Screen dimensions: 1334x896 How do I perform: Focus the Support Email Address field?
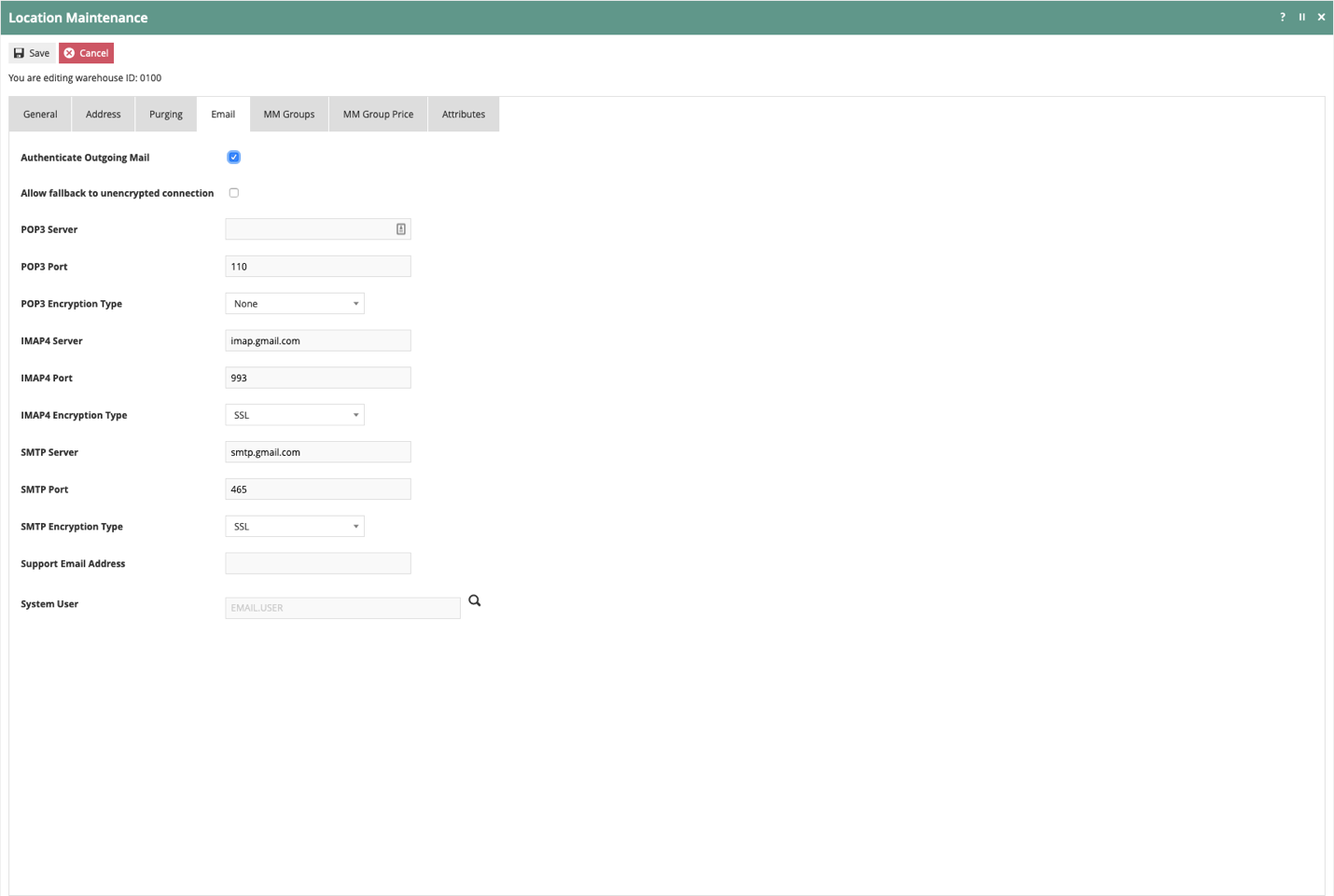[x=318, y=563]
